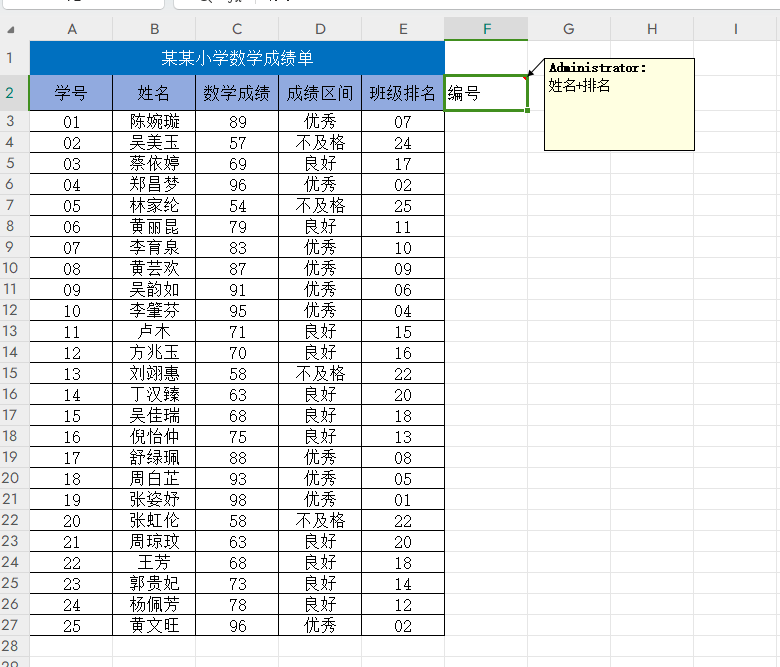This screenshot has height=667, width=780.
Task: Select column G header
Action: click(x=569, y=29)
